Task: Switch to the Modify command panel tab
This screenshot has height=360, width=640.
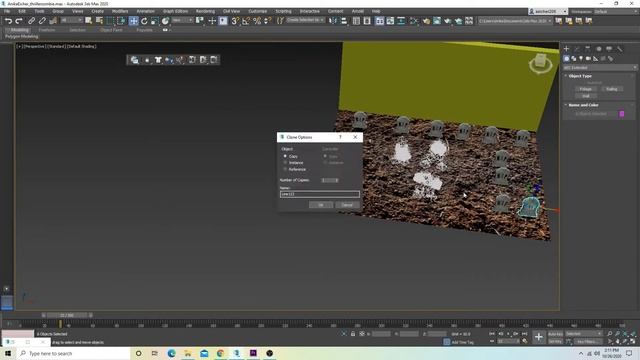Action: pos(577,49)
